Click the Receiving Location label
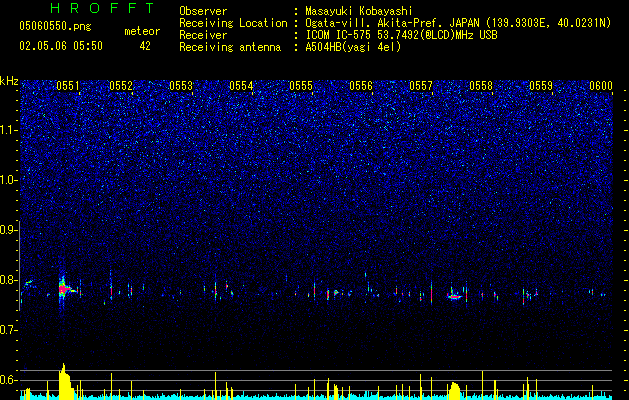Screen dimensions: 629x400 [233, 23]
